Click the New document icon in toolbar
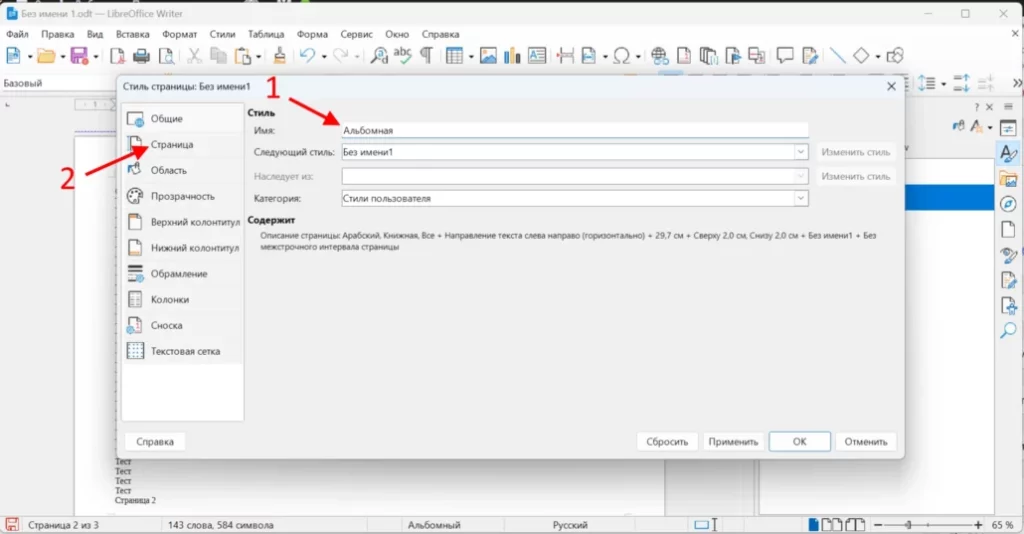The image size is (1024, 534). [13, 56]
